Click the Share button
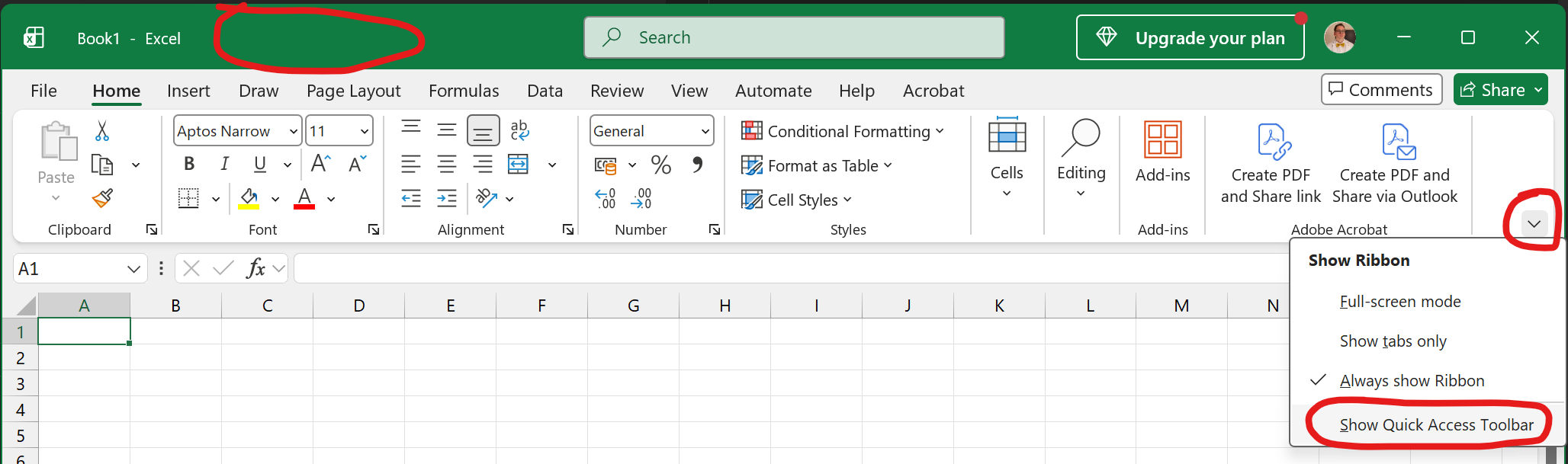Image resolution: width=1568 pixels, height=464 pixels. pos(1500,90)
